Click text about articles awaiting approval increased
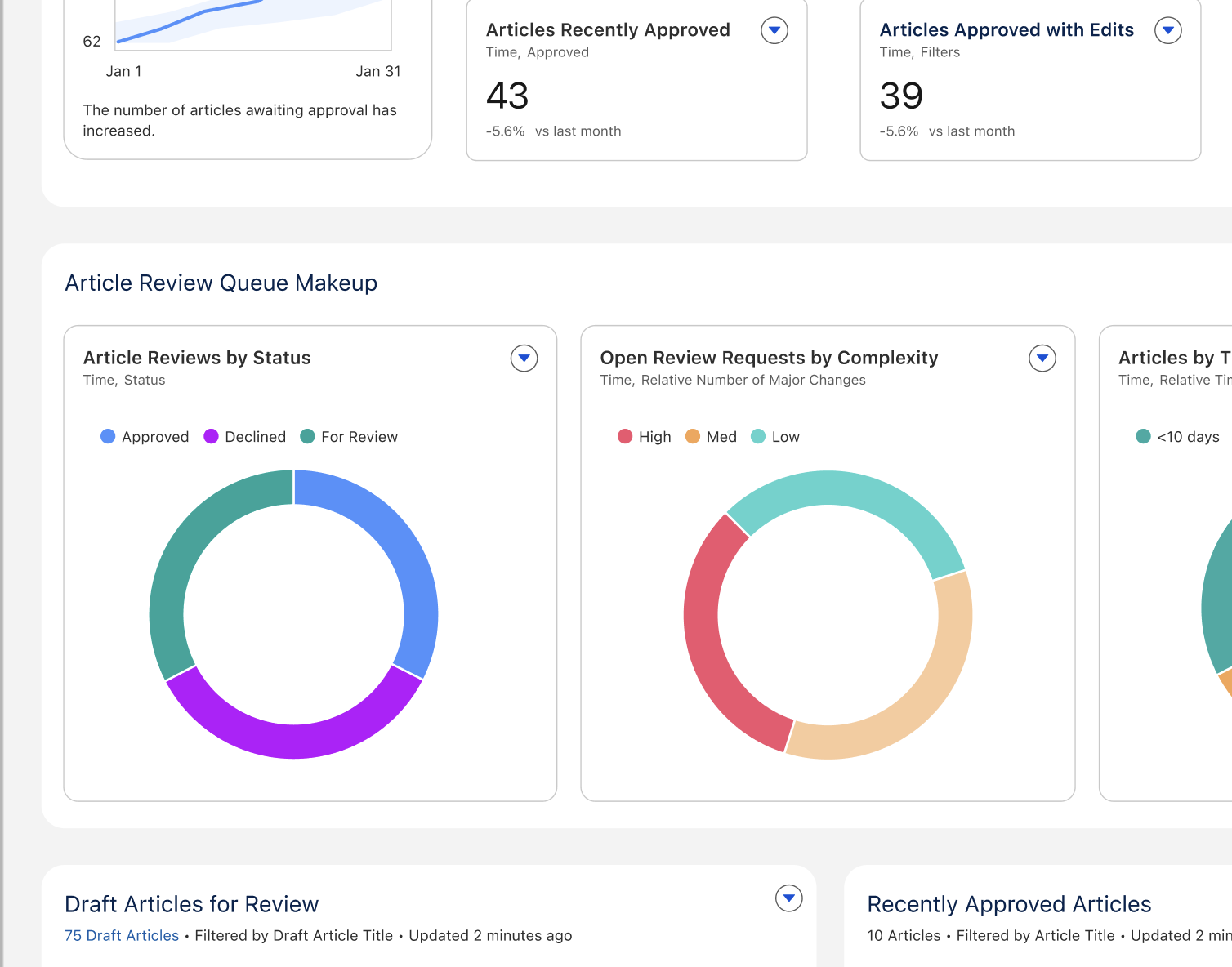Viewport: 1232px width, 967px height. (239, 120)
